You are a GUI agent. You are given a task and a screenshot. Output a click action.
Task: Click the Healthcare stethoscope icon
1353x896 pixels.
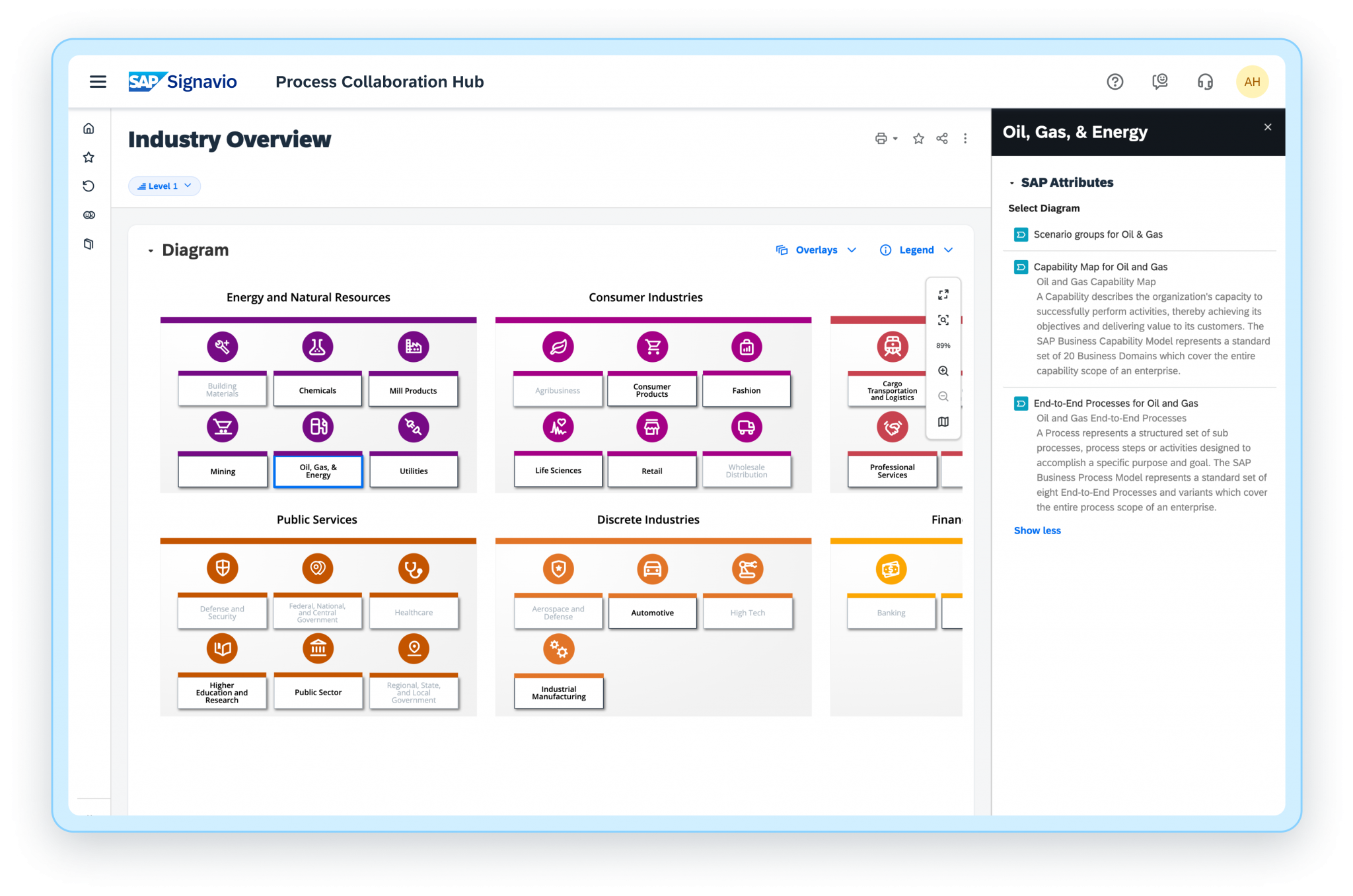(414, 568)
